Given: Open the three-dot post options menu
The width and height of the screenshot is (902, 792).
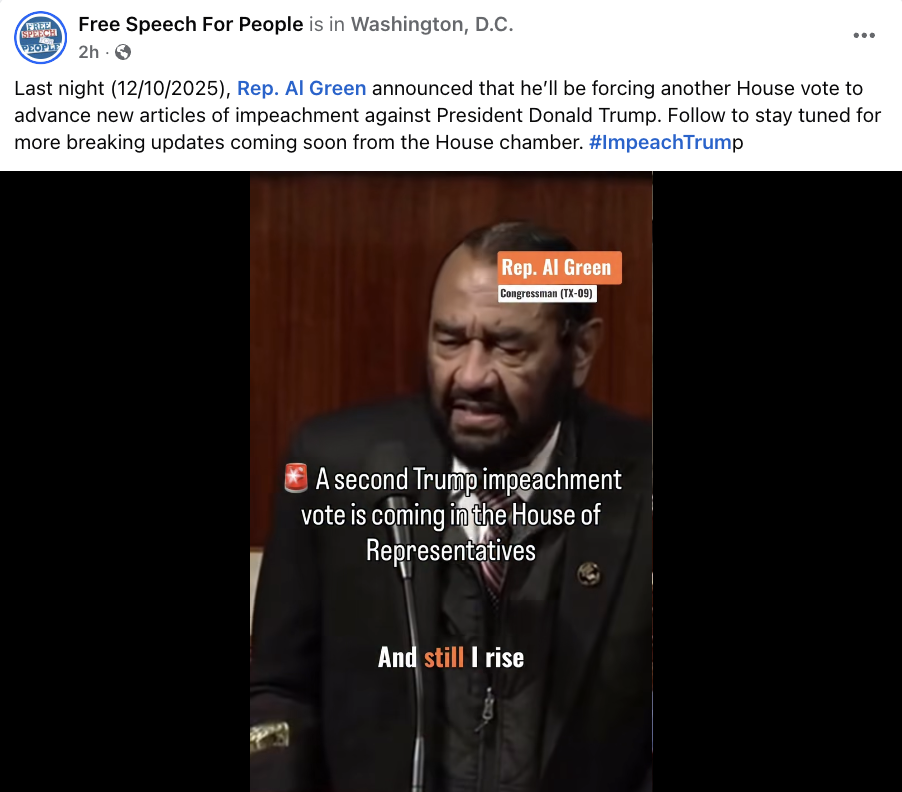Looking at the screenshot, I should (x=864, y=36).
